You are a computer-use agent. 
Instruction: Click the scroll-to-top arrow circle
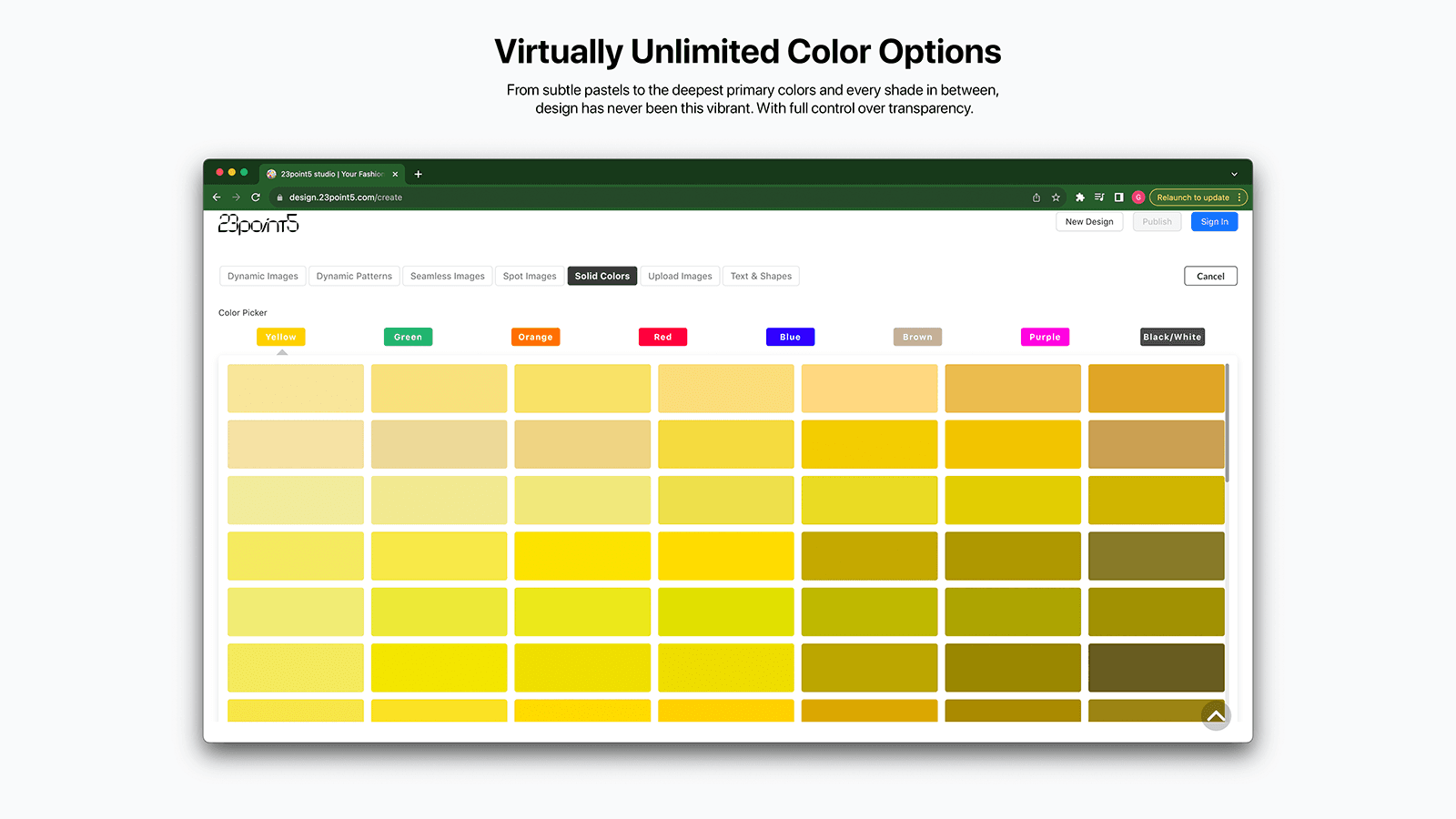tap(1216, 715)
